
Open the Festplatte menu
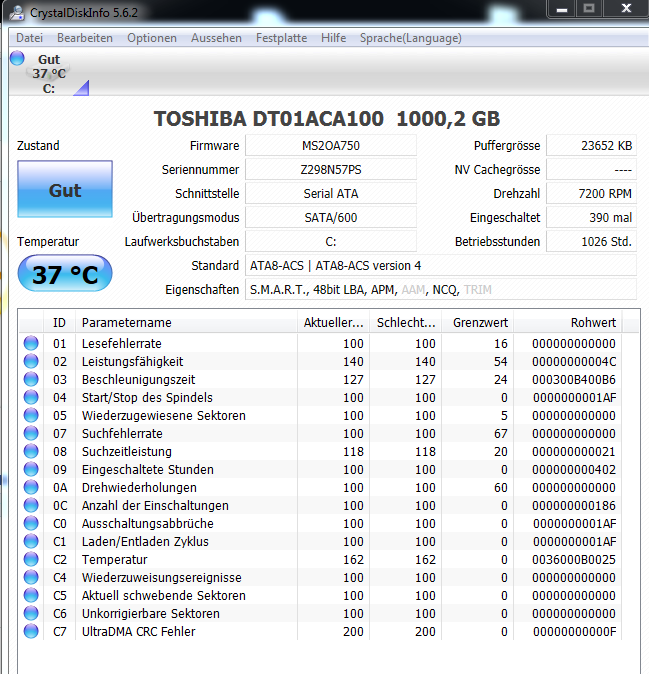[282, 38]
